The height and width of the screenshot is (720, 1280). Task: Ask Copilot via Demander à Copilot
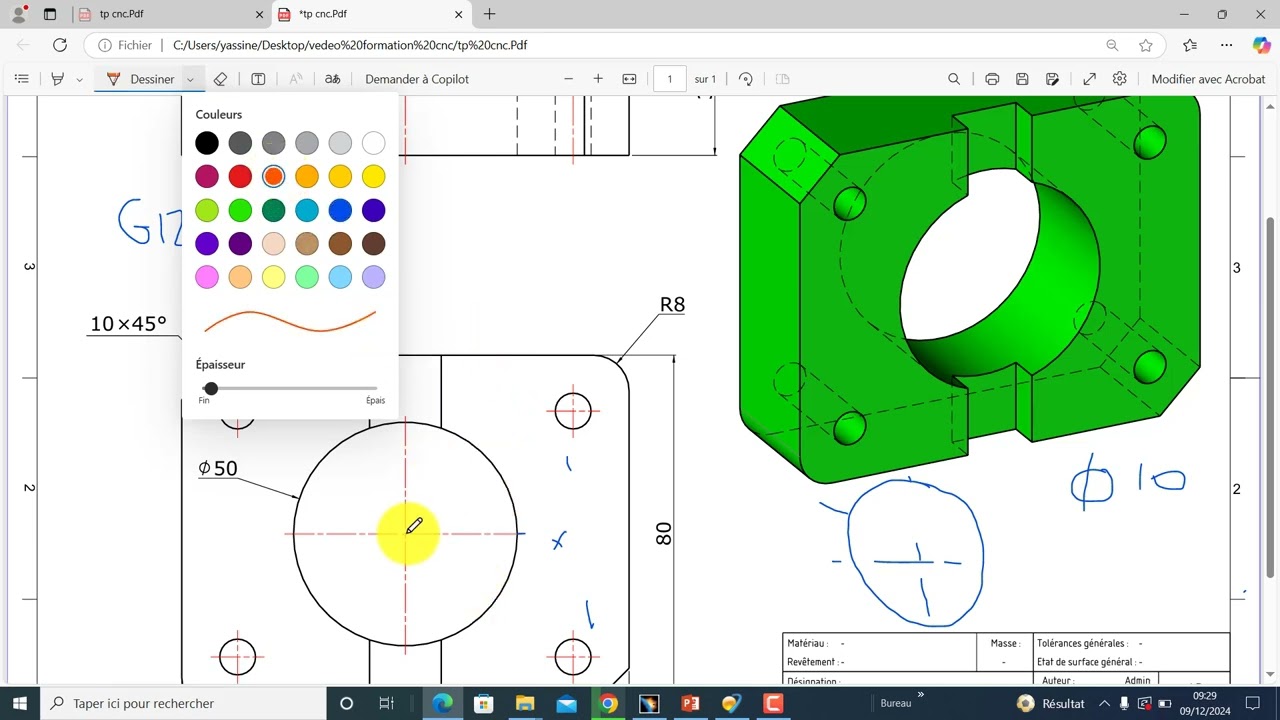click(417, 79)
